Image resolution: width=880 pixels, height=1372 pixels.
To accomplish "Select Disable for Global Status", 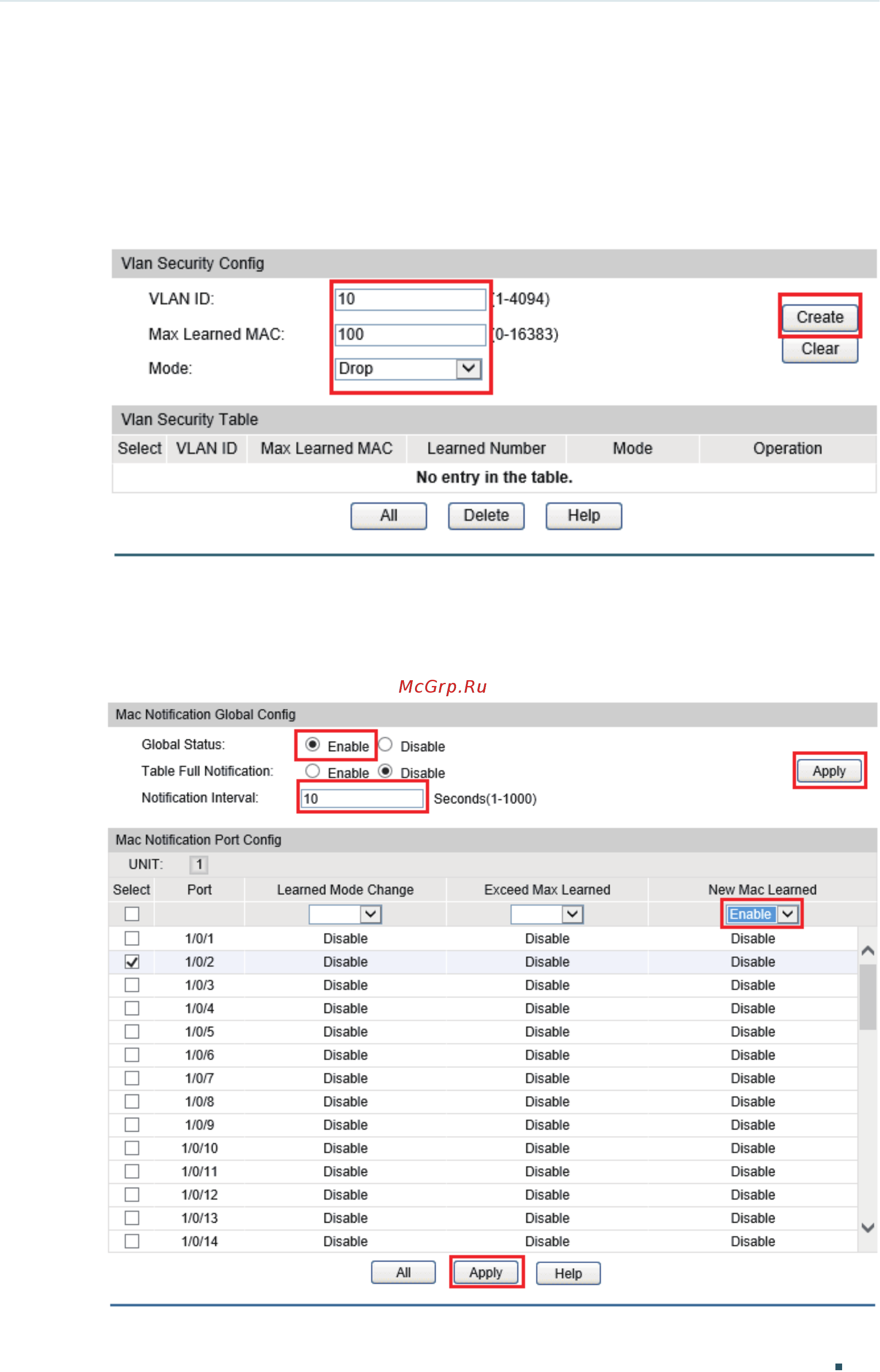I will (386, 745).
